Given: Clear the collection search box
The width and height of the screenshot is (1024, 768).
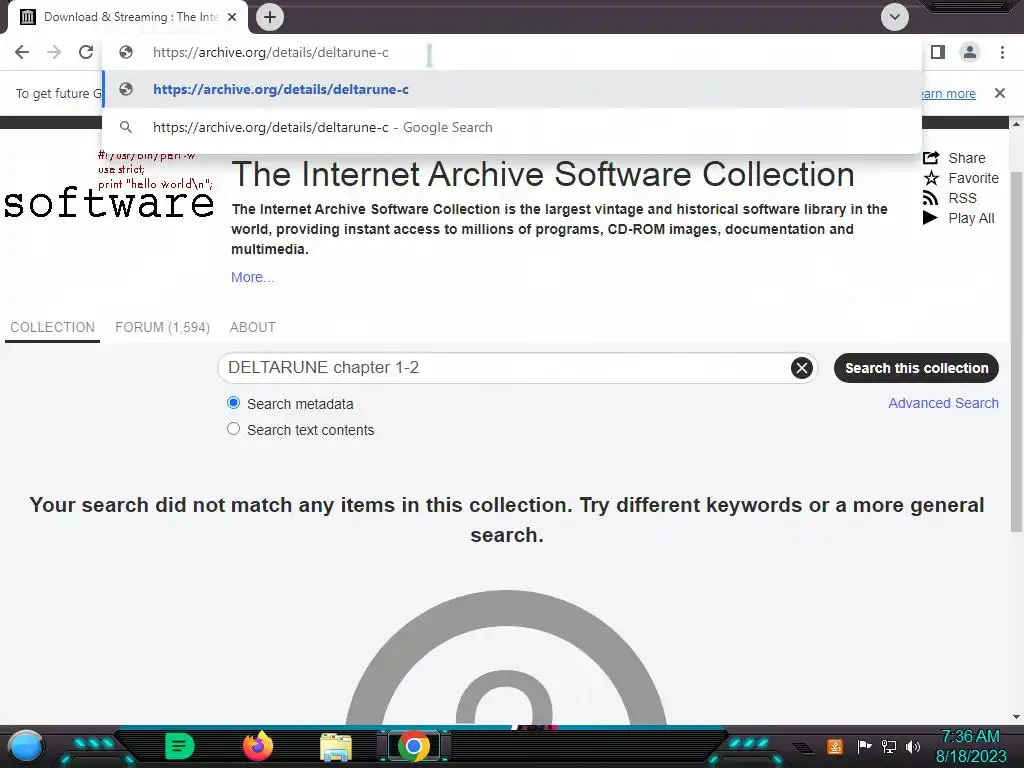Looking at the screenshot, I should (802, 368).
